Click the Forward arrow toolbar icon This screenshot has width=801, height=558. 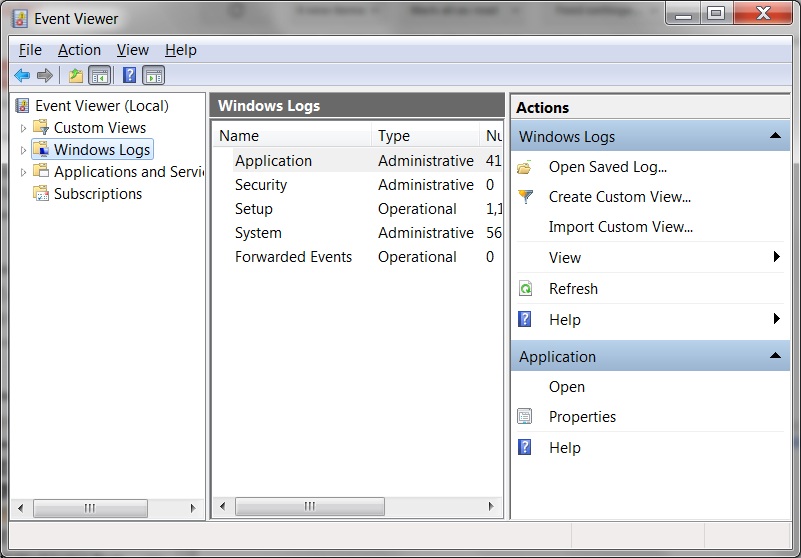[x=45, y=76]
